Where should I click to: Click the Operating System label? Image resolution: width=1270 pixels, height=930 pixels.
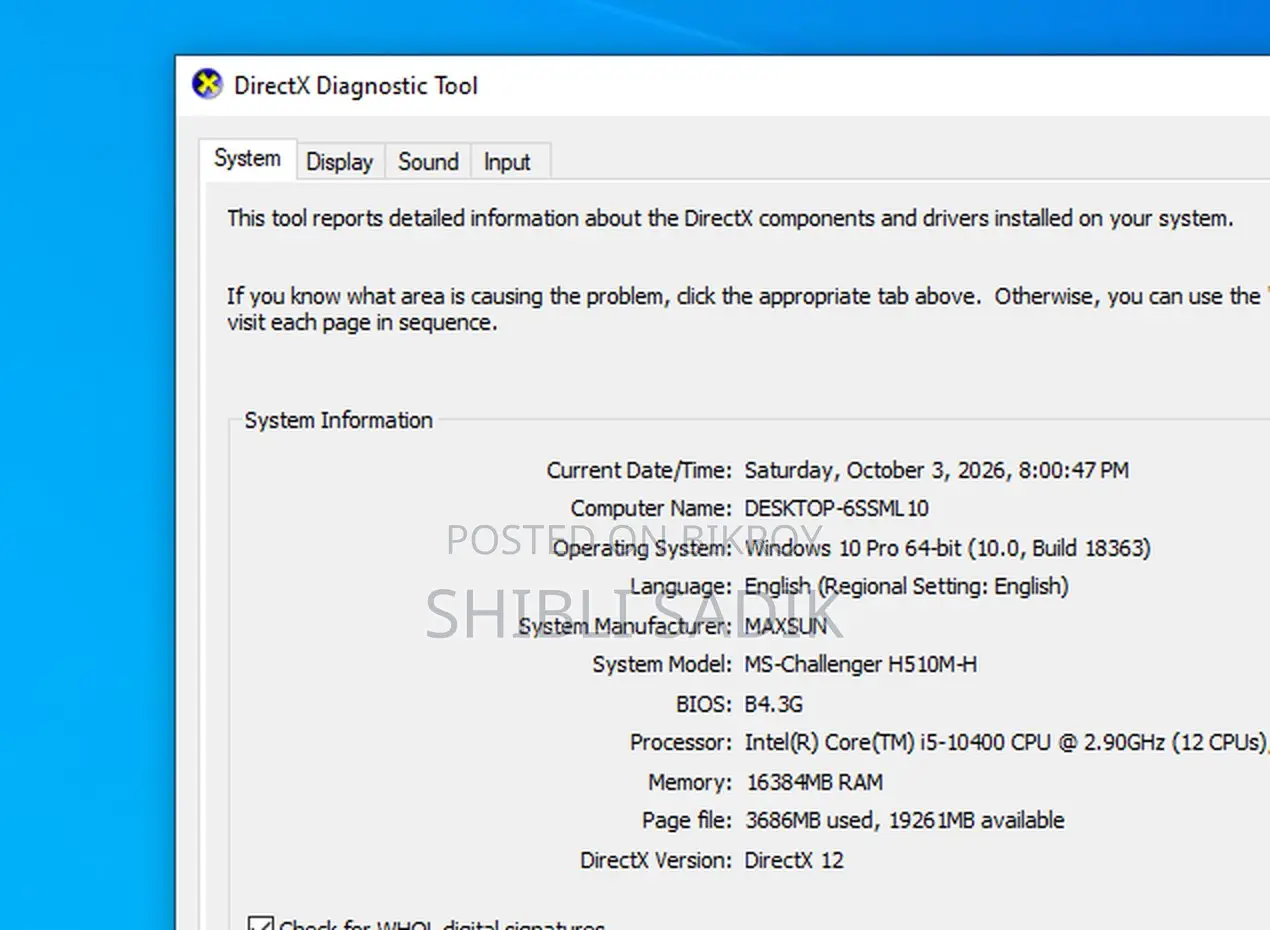click(642, 548)
